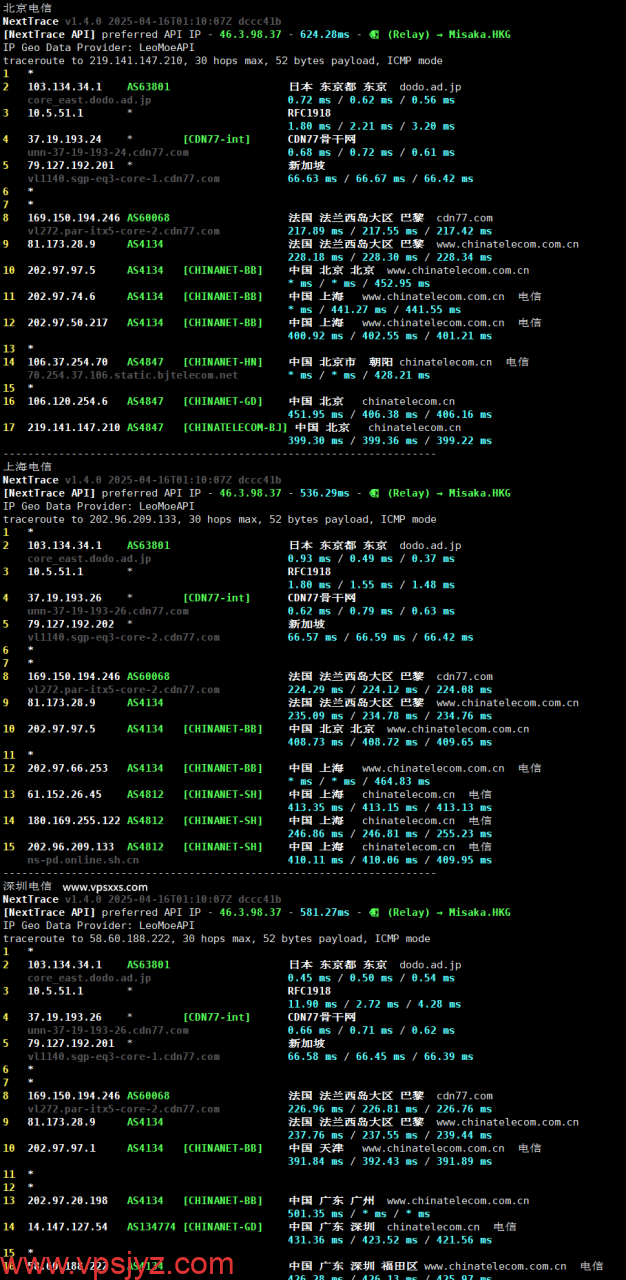Click IP address 61.152.26.45
The height and width of the screenshot is (1280, 626).
64,794
